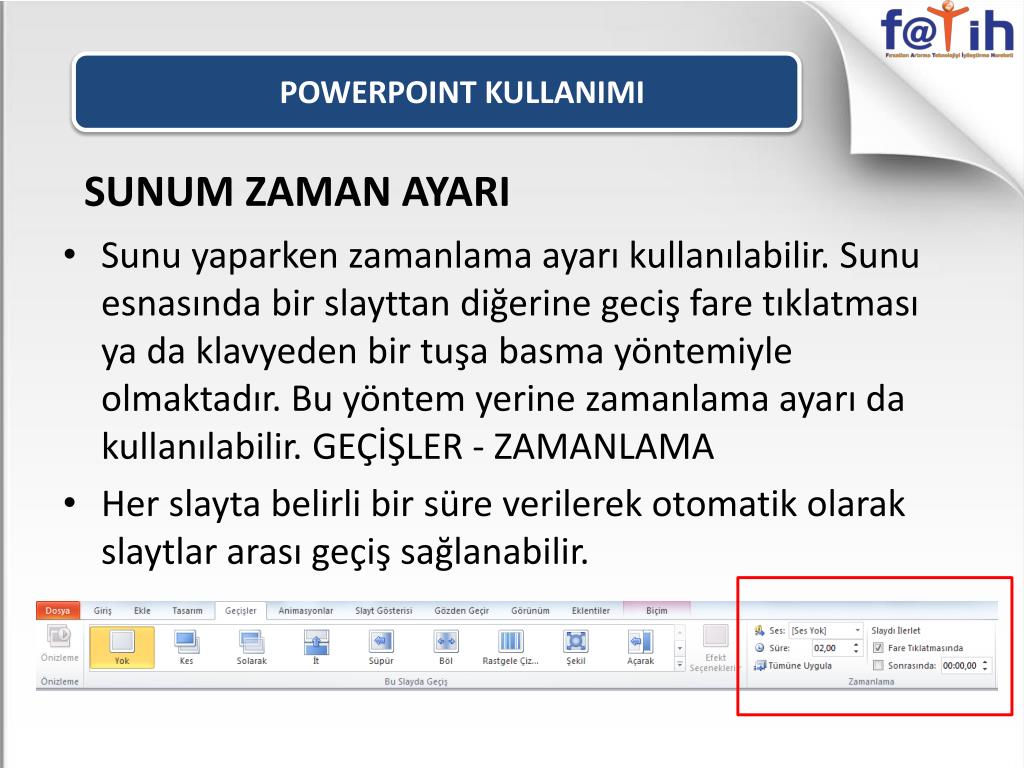The image size is (1024, 768).
Task: Click the Önizleme group label
Action: 59,681
